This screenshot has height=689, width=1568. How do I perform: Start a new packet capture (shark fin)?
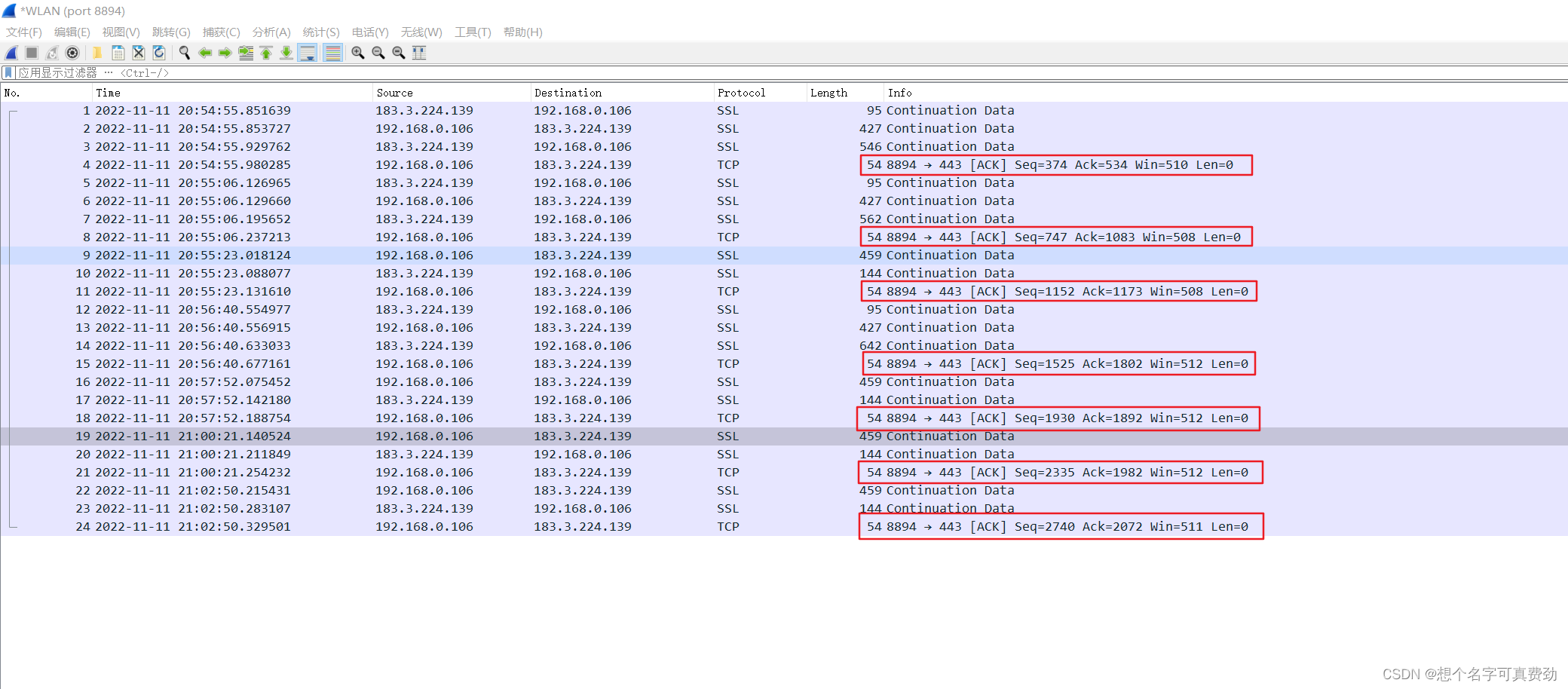[12, 53]
